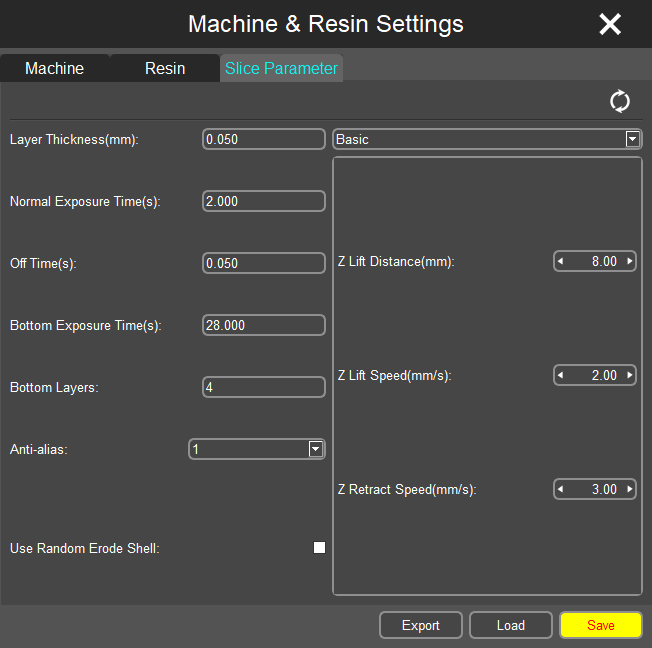Click the Z Retract Speed(mm/s) label
The height and width of the screenshot is (648, 652).
pos(407,490)
